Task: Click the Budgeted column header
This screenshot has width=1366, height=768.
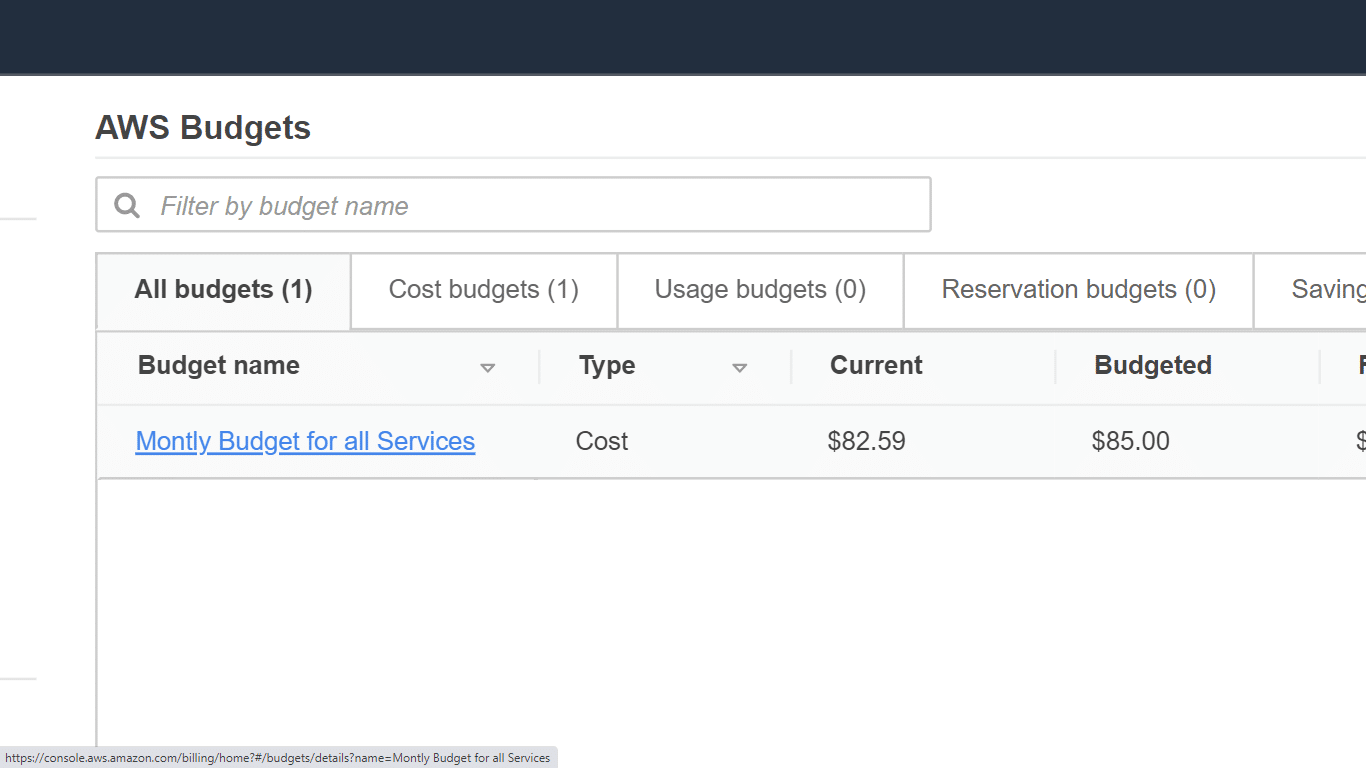Action: (x=1153, y=365)
